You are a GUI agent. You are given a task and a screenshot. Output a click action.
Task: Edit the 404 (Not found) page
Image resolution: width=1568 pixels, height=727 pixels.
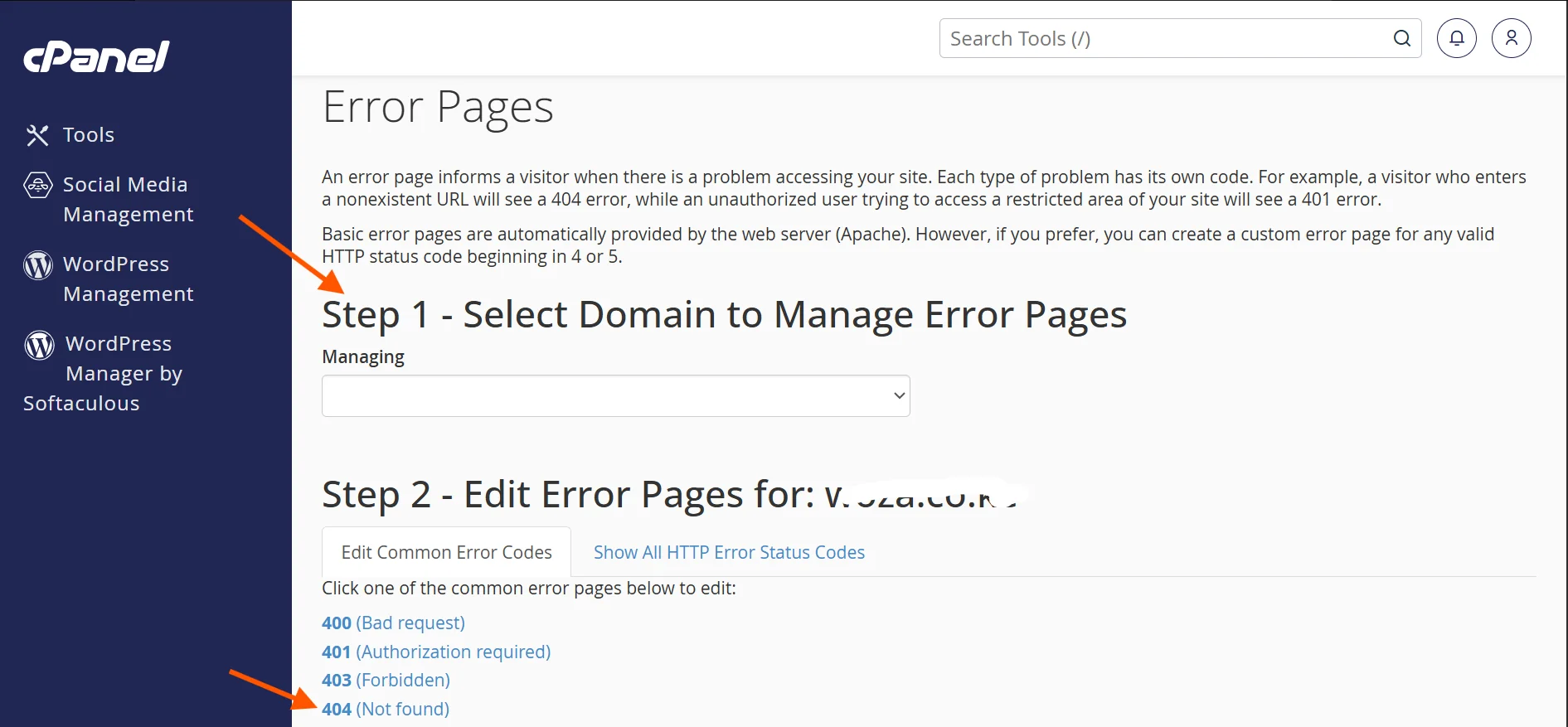[x=386, y=709]
